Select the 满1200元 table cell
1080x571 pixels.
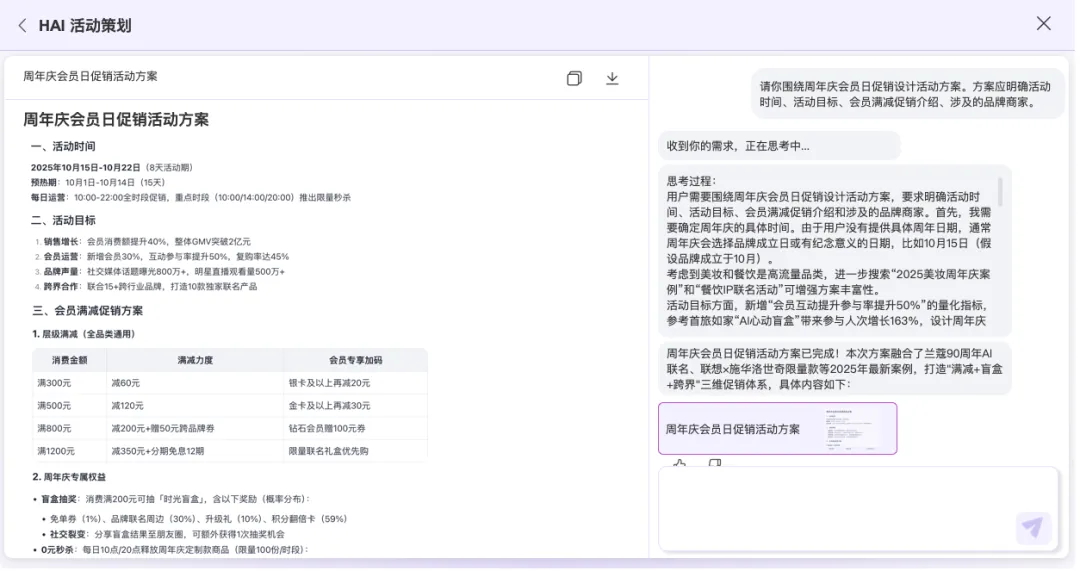56,450
